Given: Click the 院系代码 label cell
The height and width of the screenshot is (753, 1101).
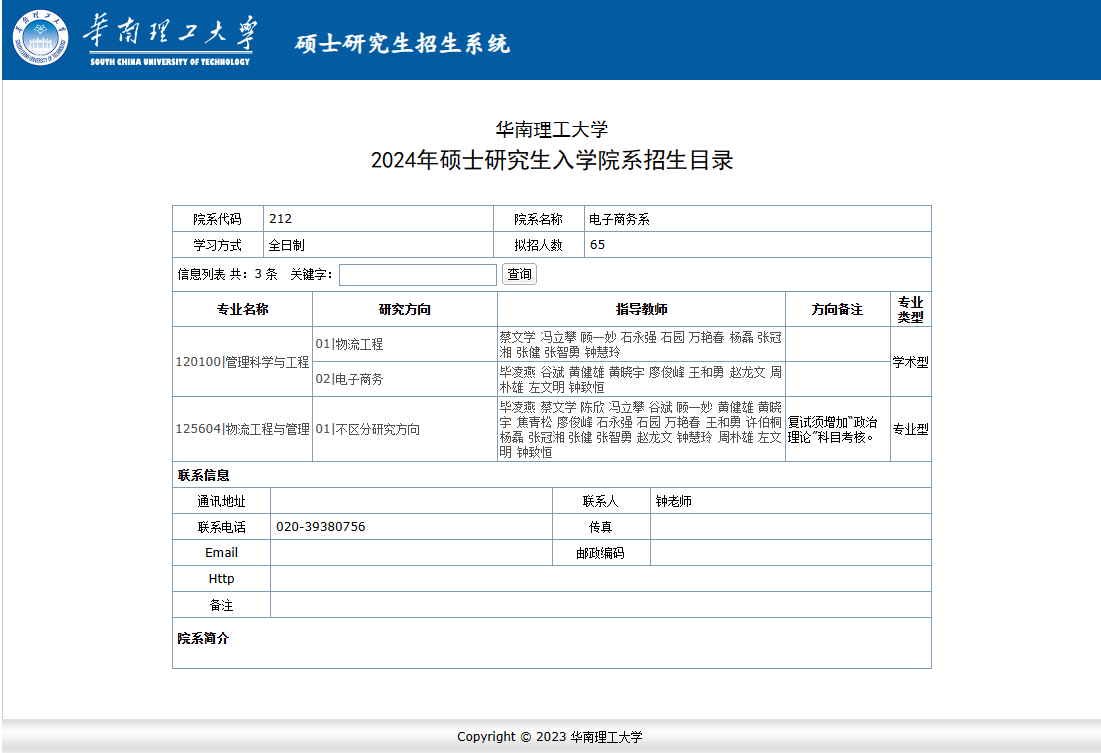Looking at the screenshot, I should (218, 219).
